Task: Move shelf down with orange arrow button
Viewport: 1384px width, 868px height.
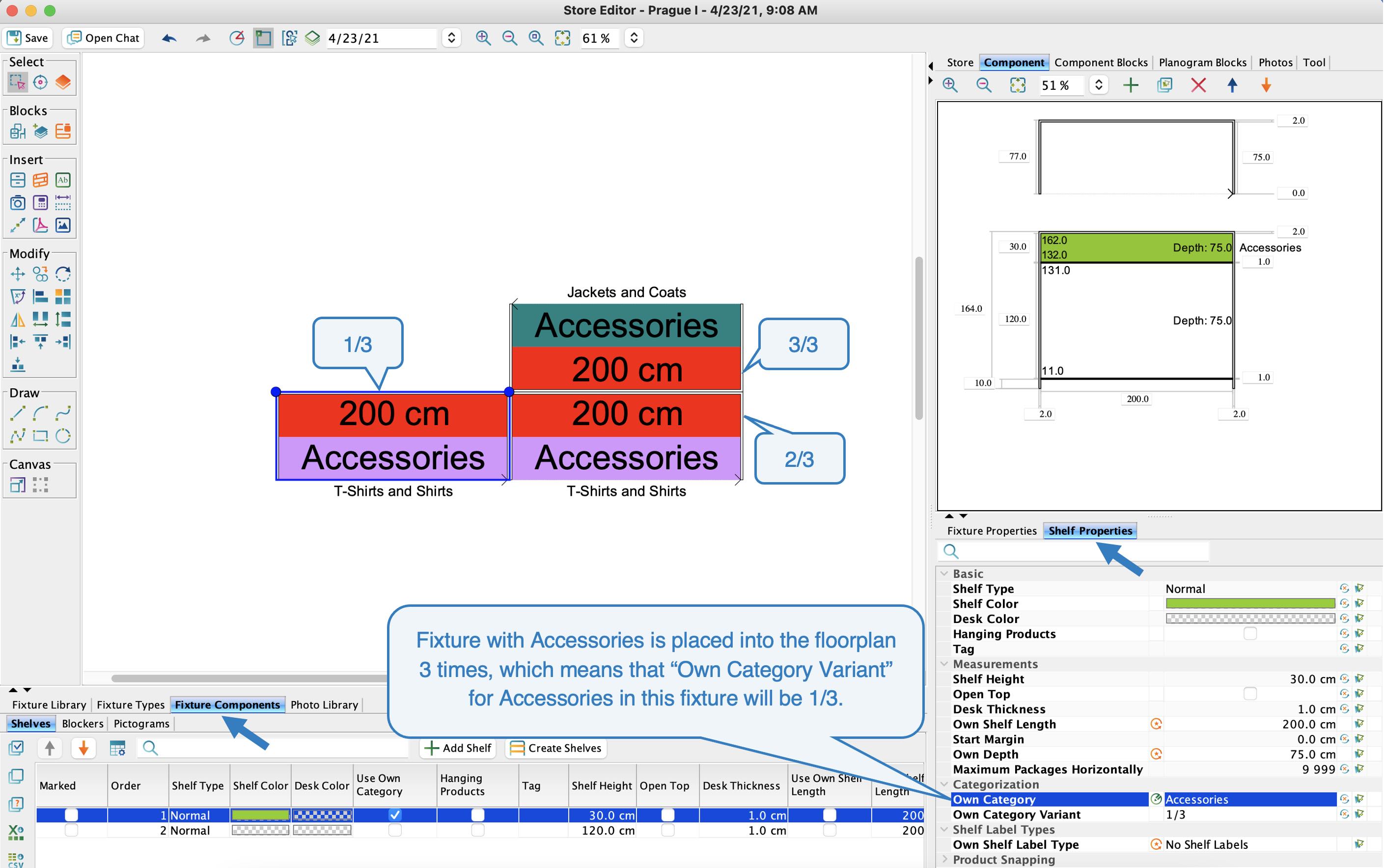Action: 83,748
